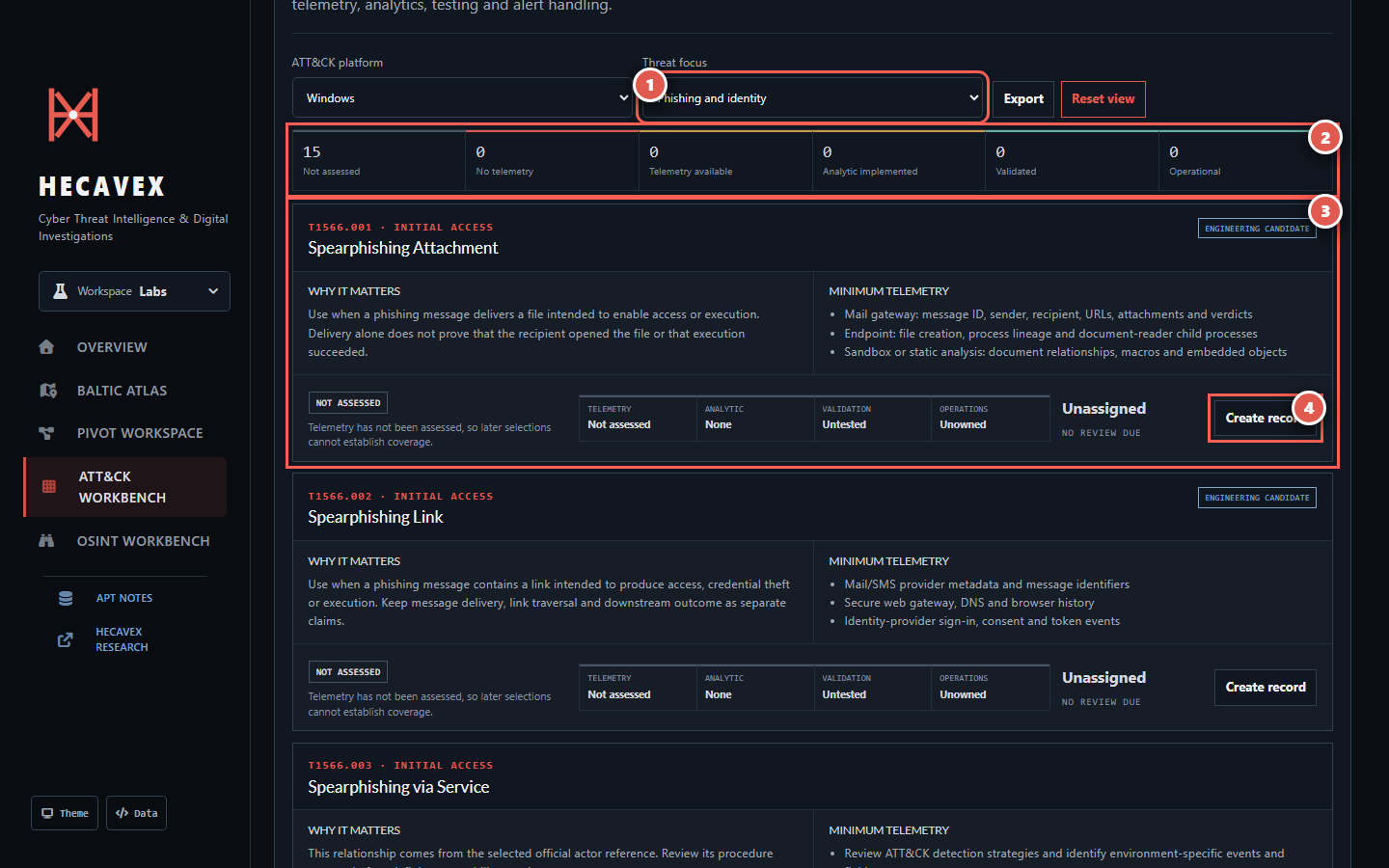The width and height of the screenshot is (1389, 868).
Task: Click Not Assessed badge on Spearphishing Link
Action: (348, 672)
